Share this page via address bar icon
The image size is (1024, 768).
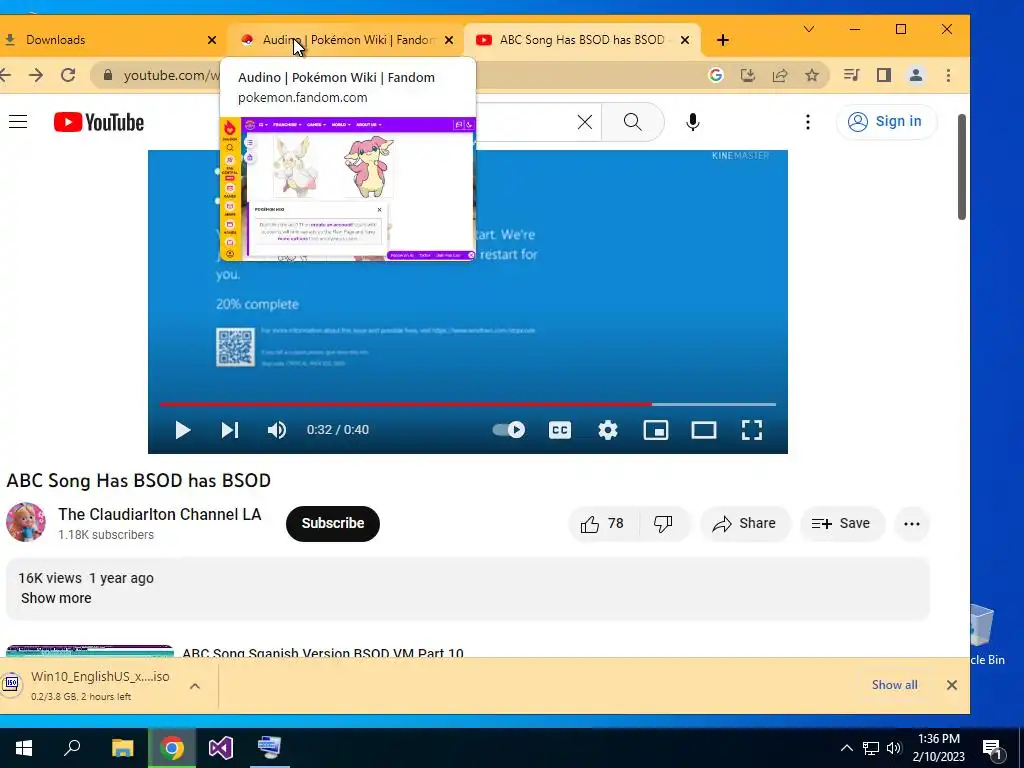click(780, 75)
